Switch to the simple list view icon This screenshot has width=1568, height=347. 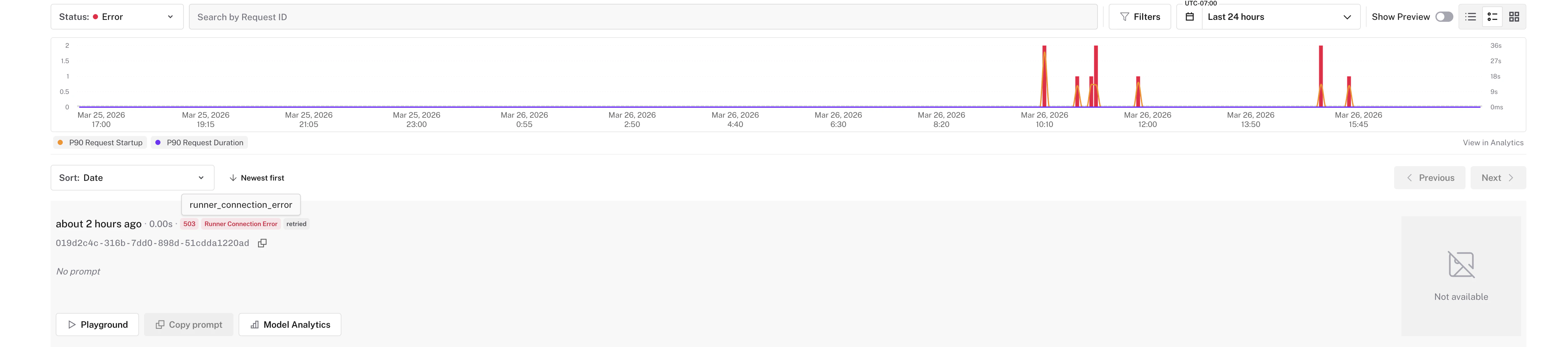[x=1470, y=16]
